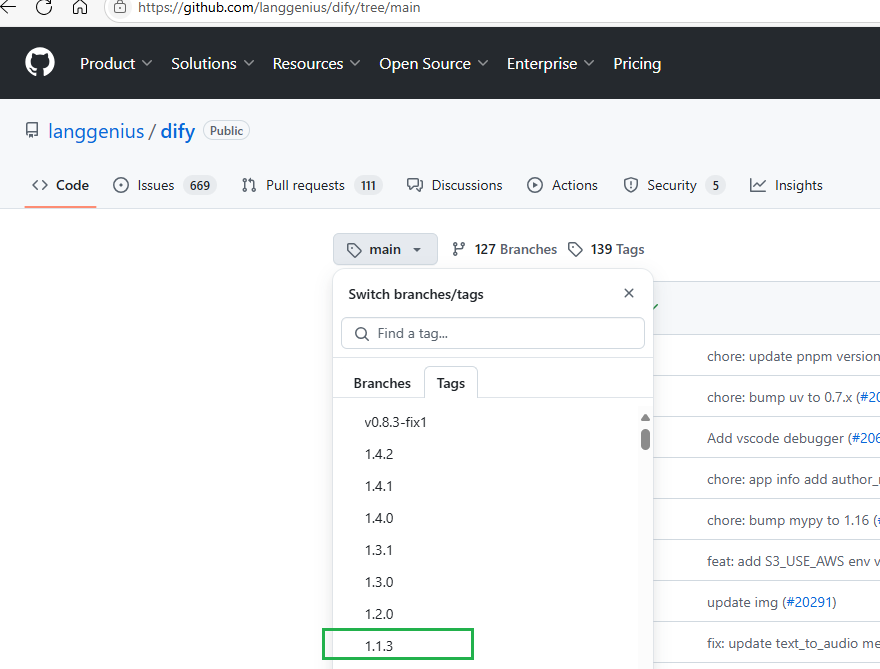Reload the page with the refresh icon
This screenshot has width=880, height=669.
click(x=44, y=7)
